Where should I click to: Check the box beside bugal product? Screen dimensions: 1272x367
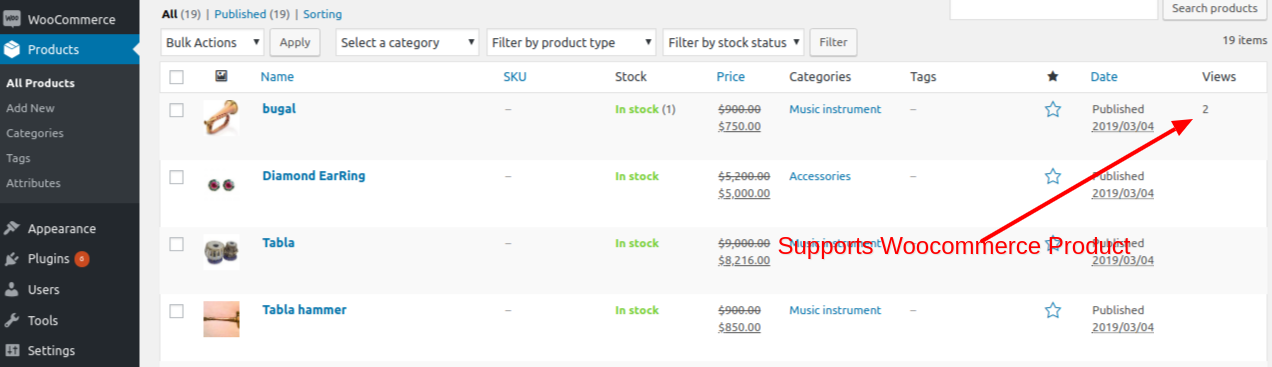(x=177, y=110)
